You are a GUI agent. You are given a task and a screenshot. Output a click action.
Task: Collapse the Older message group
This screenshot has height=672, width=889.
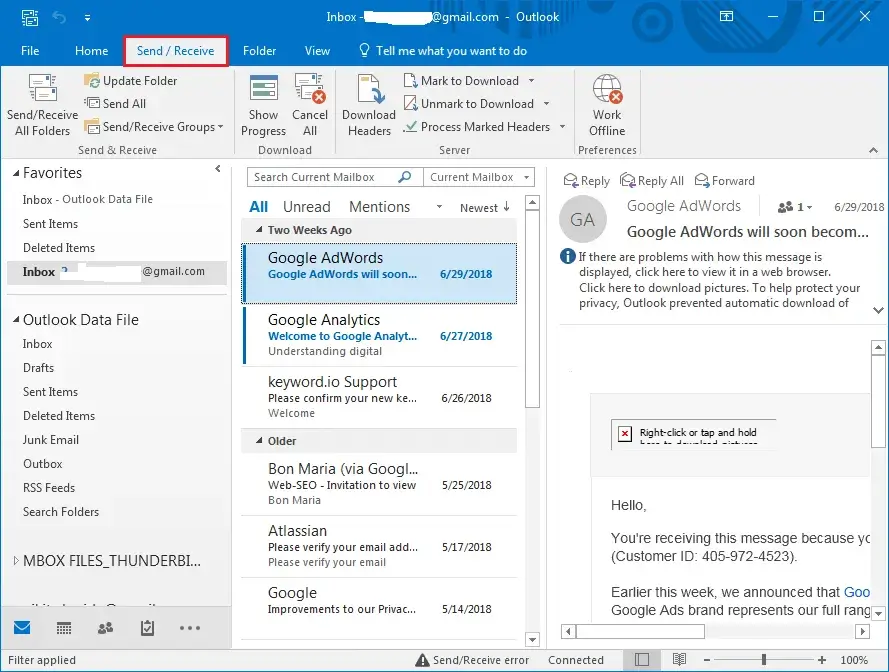[259, 441]
